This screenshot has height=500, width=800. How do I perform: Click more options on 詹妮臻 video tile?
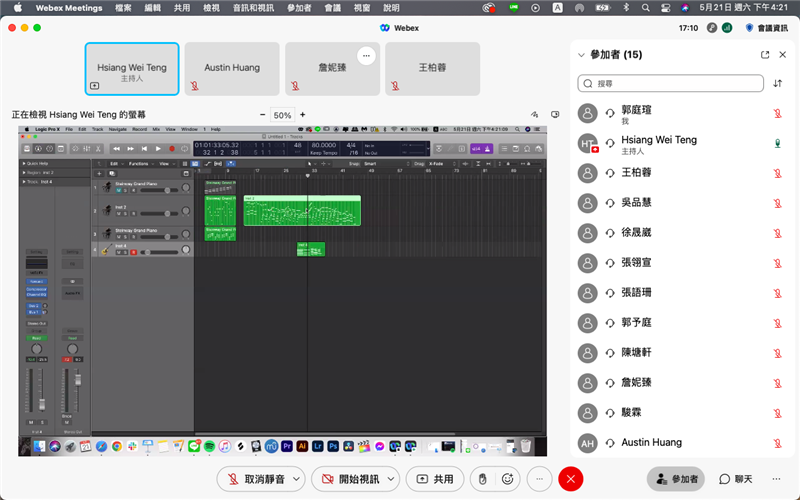click(366, 56)
